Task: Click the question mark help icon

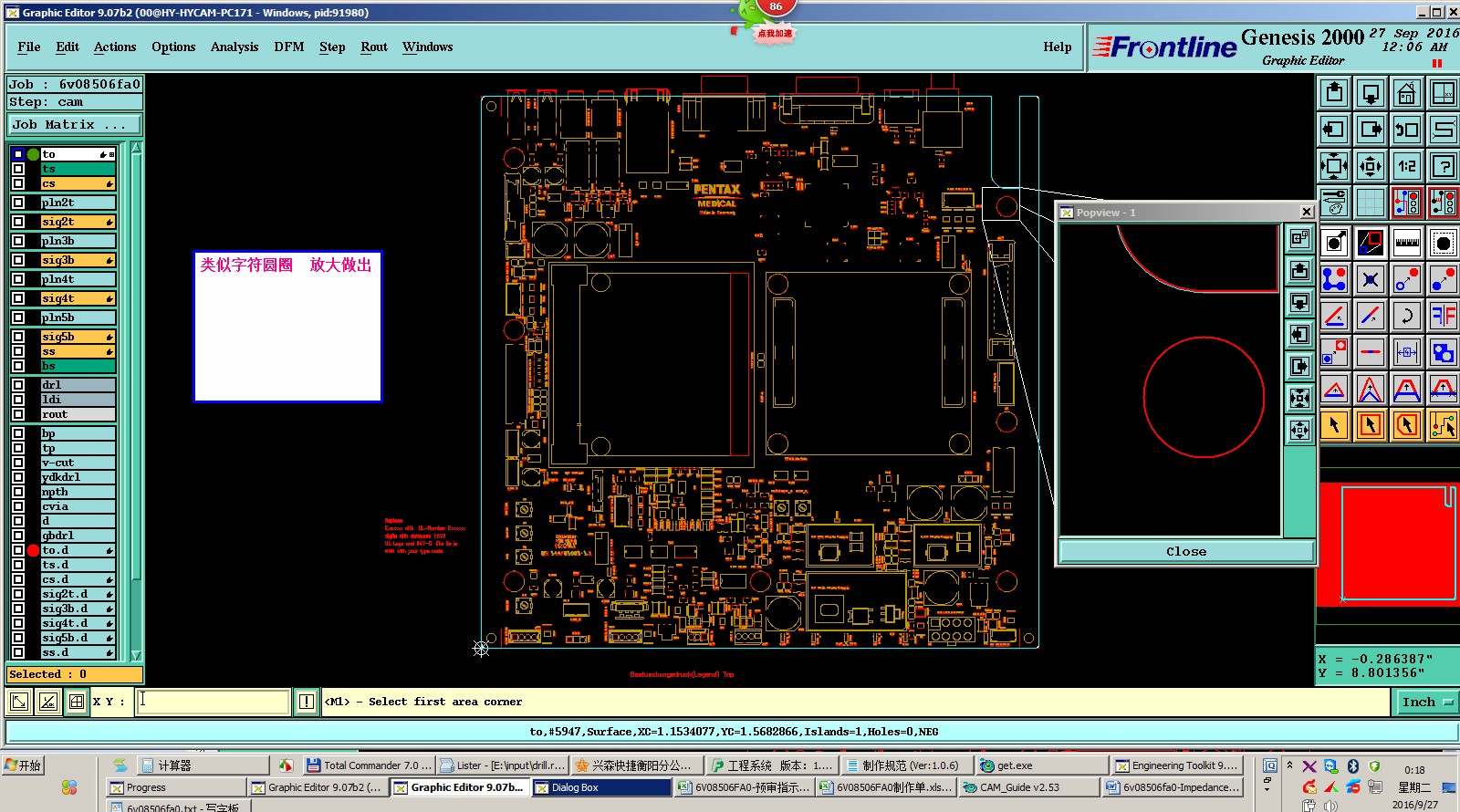Action: pyautogui.click(x=1444, y=166)
